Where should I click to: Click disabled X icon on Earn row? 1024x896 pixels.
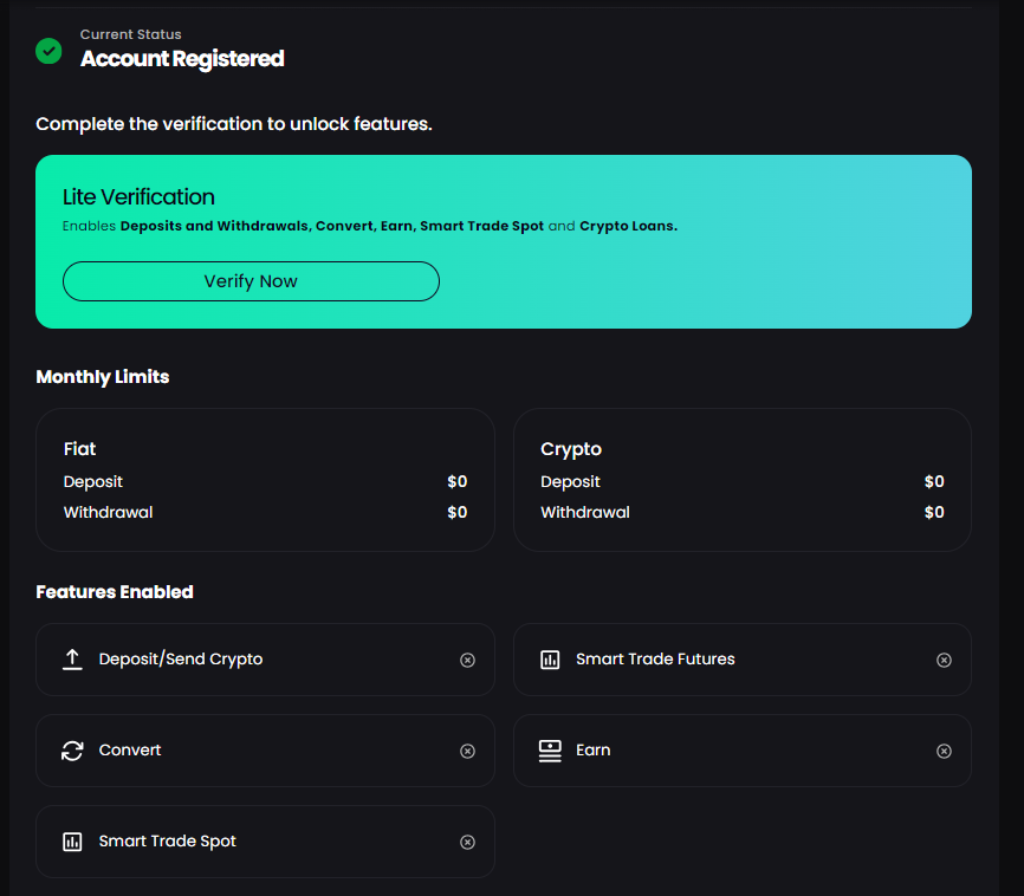pos(943,751)
